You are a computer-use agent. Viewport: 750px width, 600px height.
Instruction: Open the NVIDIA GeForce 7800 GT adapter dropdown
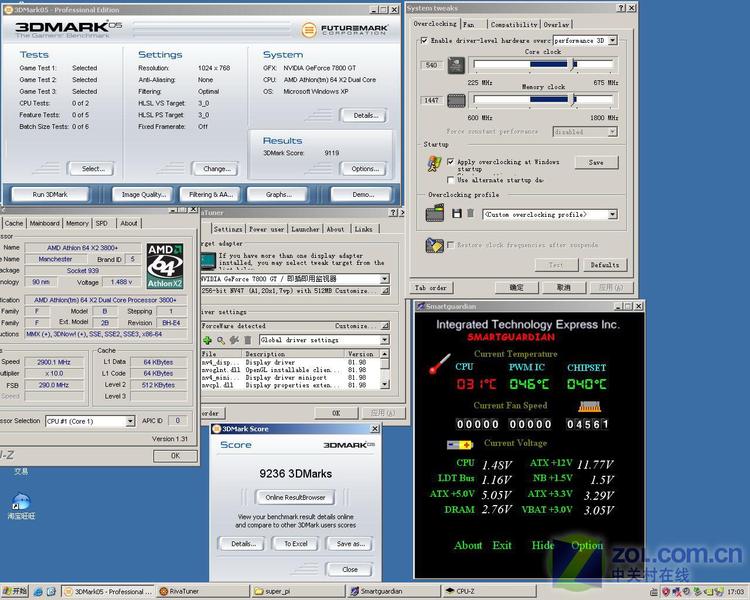385,278
